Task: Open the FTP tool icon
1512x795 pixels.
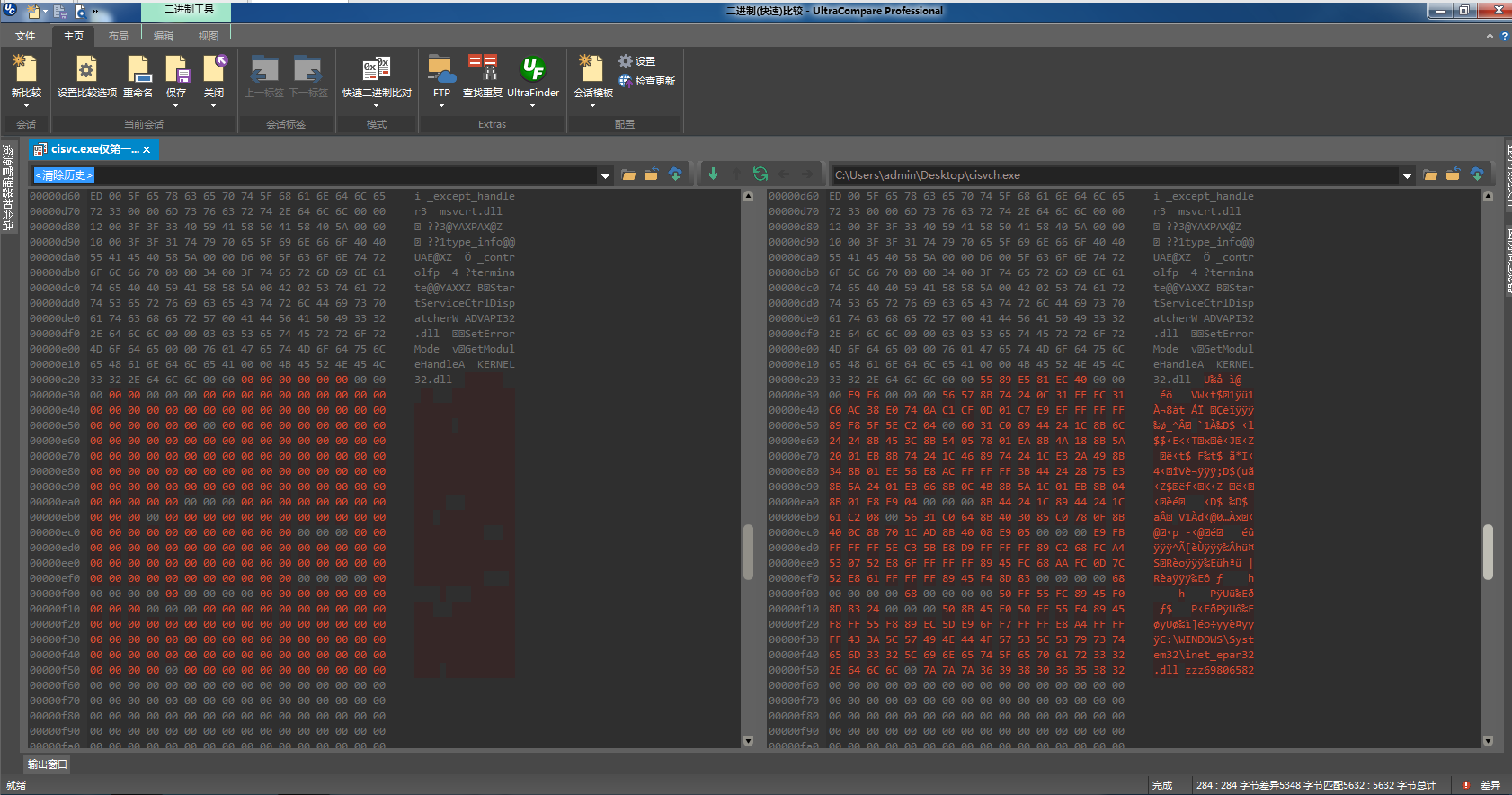Action: pos(441,69)
